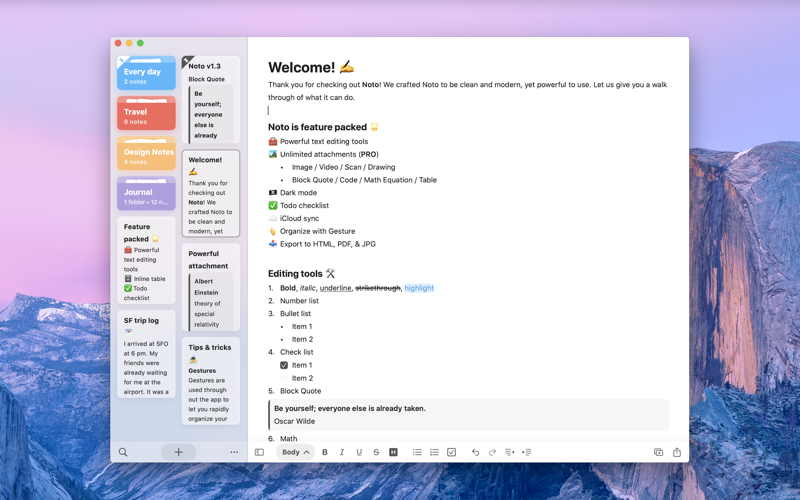This screenshot has height=500, width=800.
Task: Open the Feature packed note card
Action: pos(146,260)
